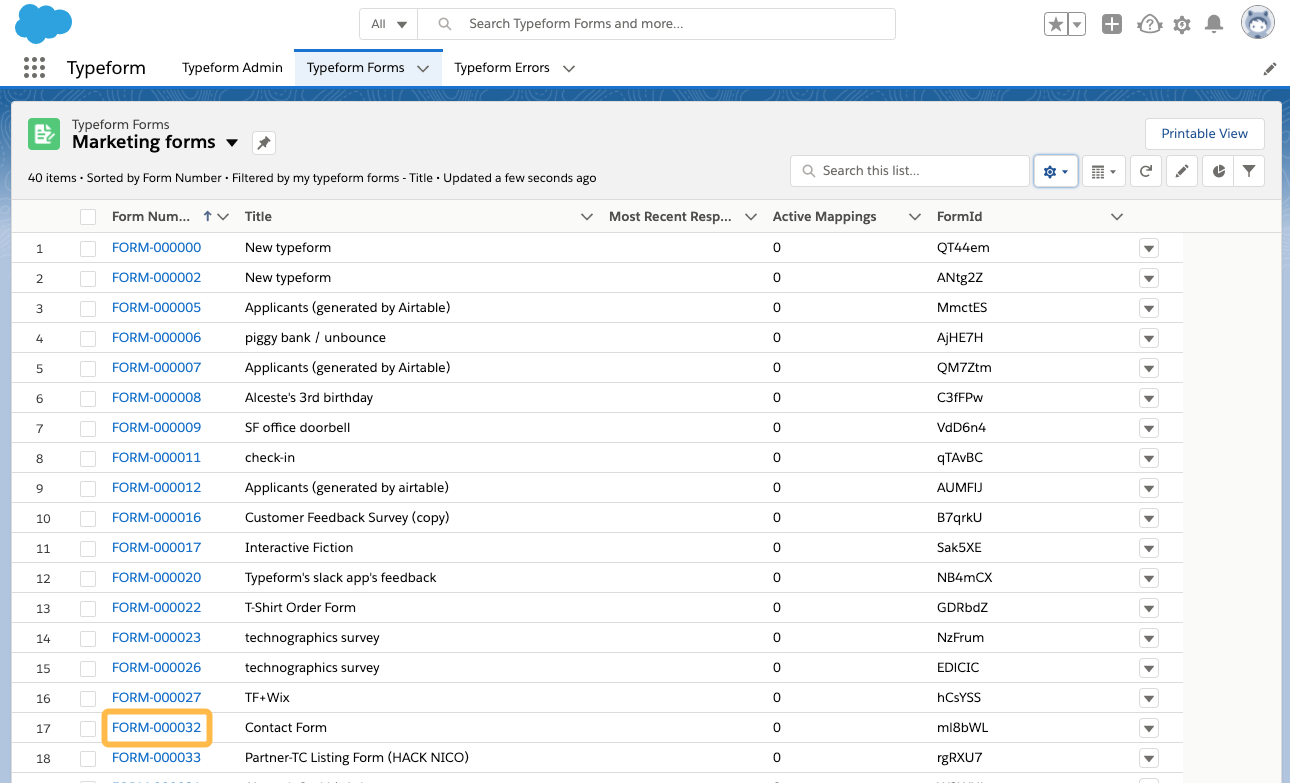Check the FORM-000002 row checkbox

point(88,278)
